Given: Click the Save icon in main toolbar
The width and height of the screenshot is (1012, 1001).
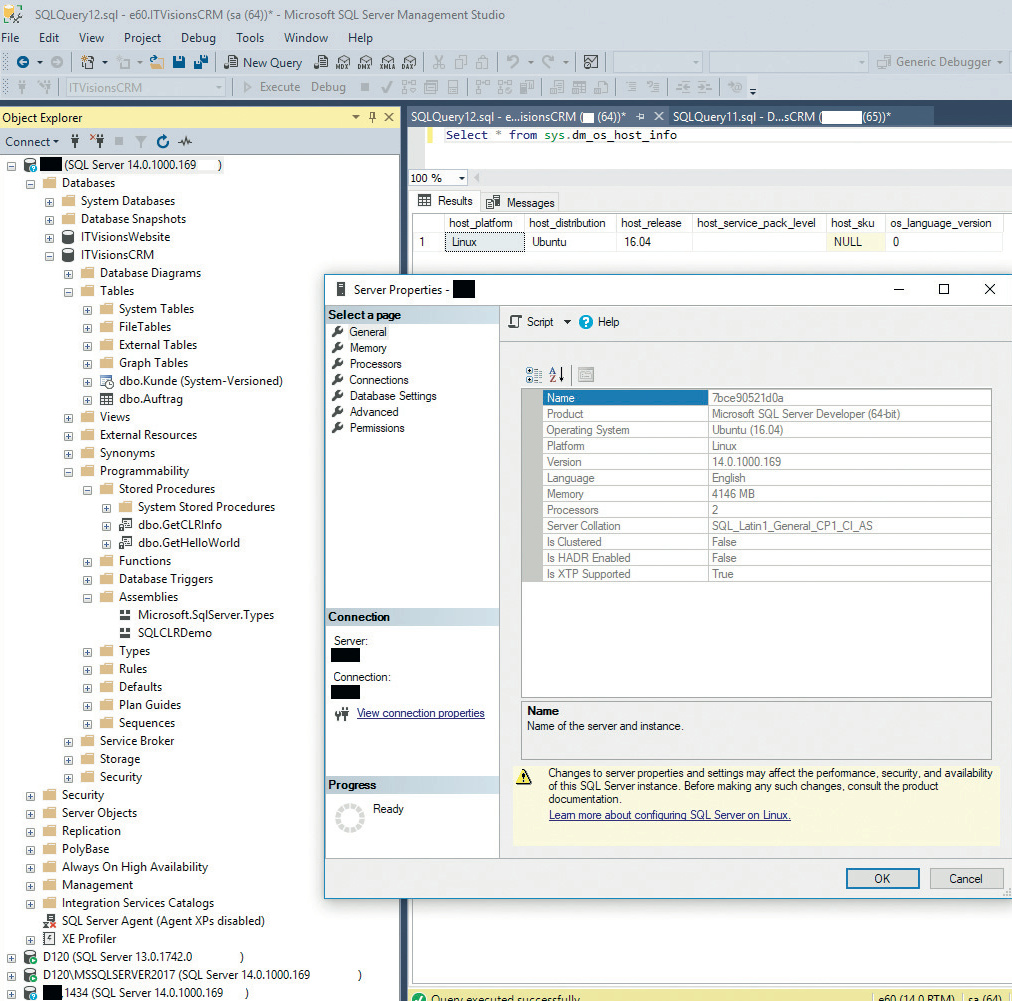Looking at the screenshot, I should click(178, 62).
